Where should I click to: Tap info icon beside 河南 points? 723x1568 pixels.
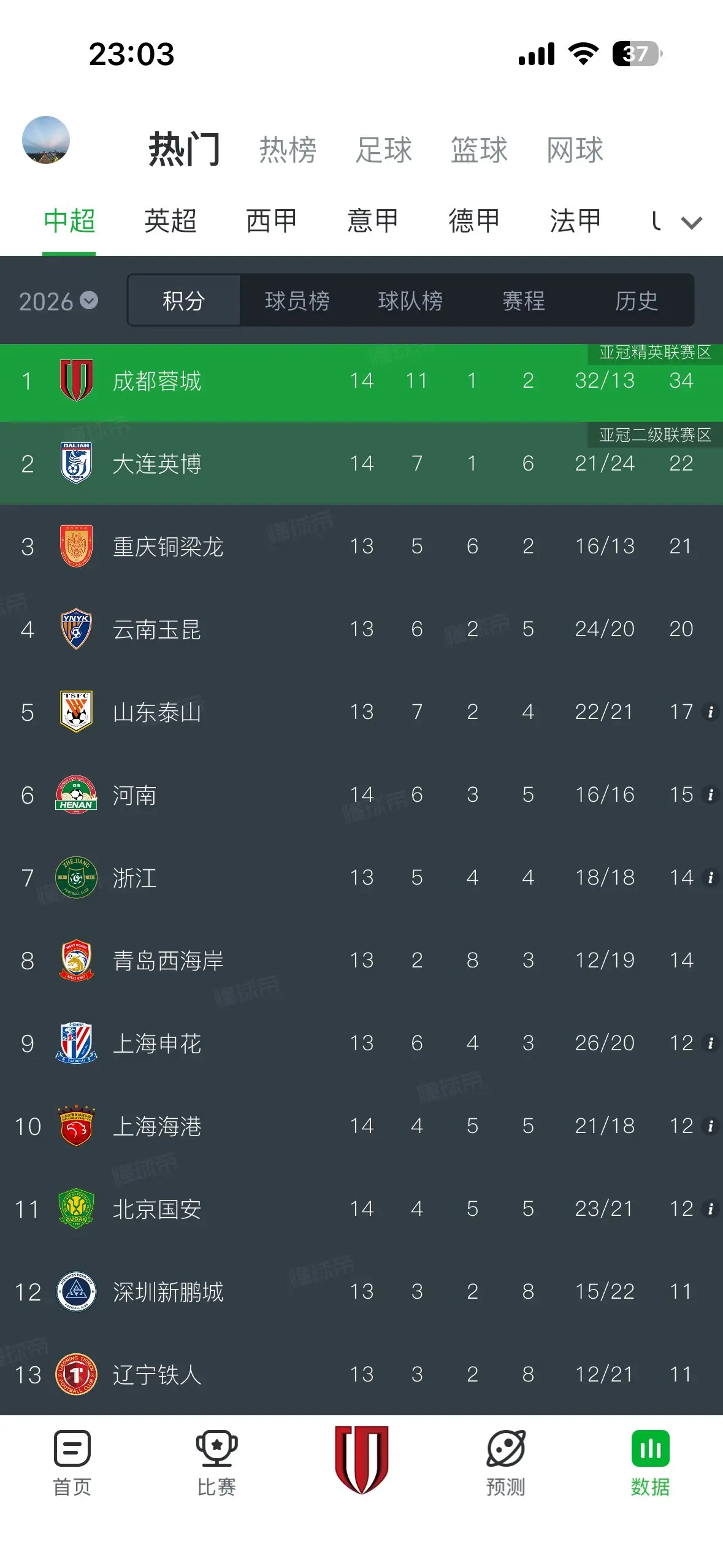[x=710, y=795]
